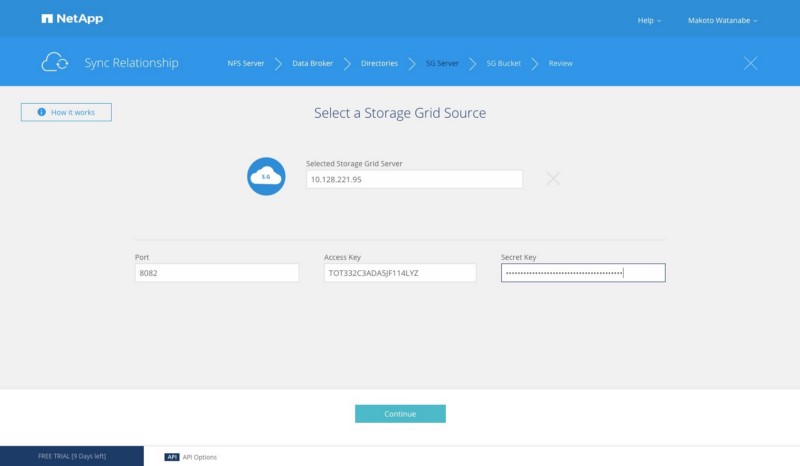This screenshot has height=466, width=800.
Task: Select the SG Server step
Action: click(441, 63)
